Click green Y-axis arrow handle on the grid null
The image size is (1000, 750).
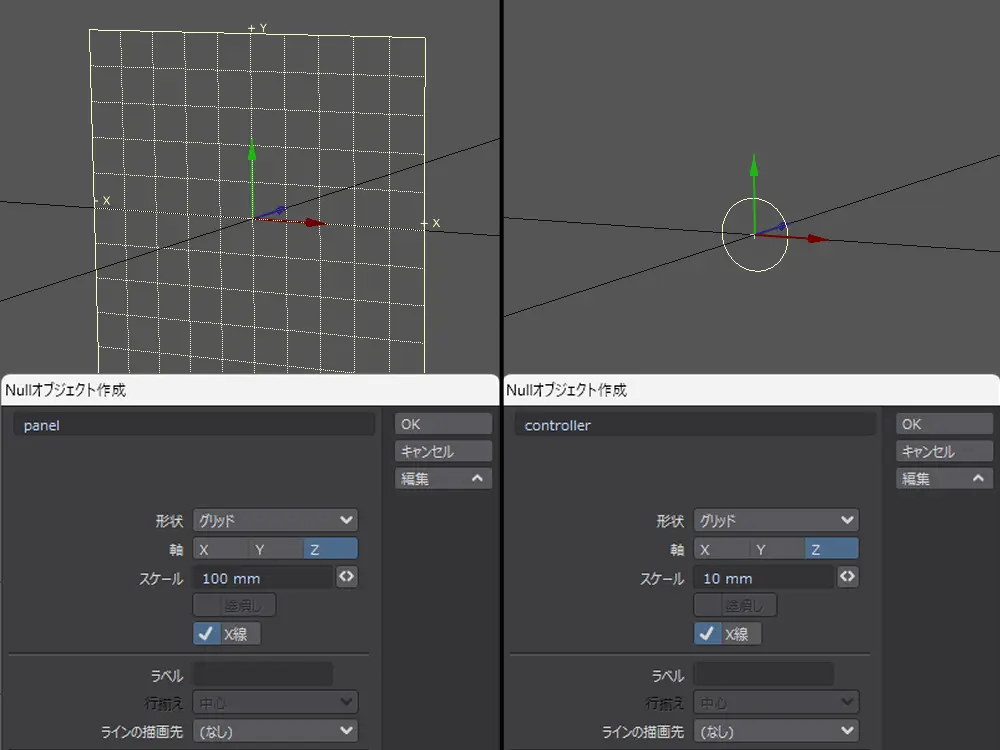tap(252, 150)
